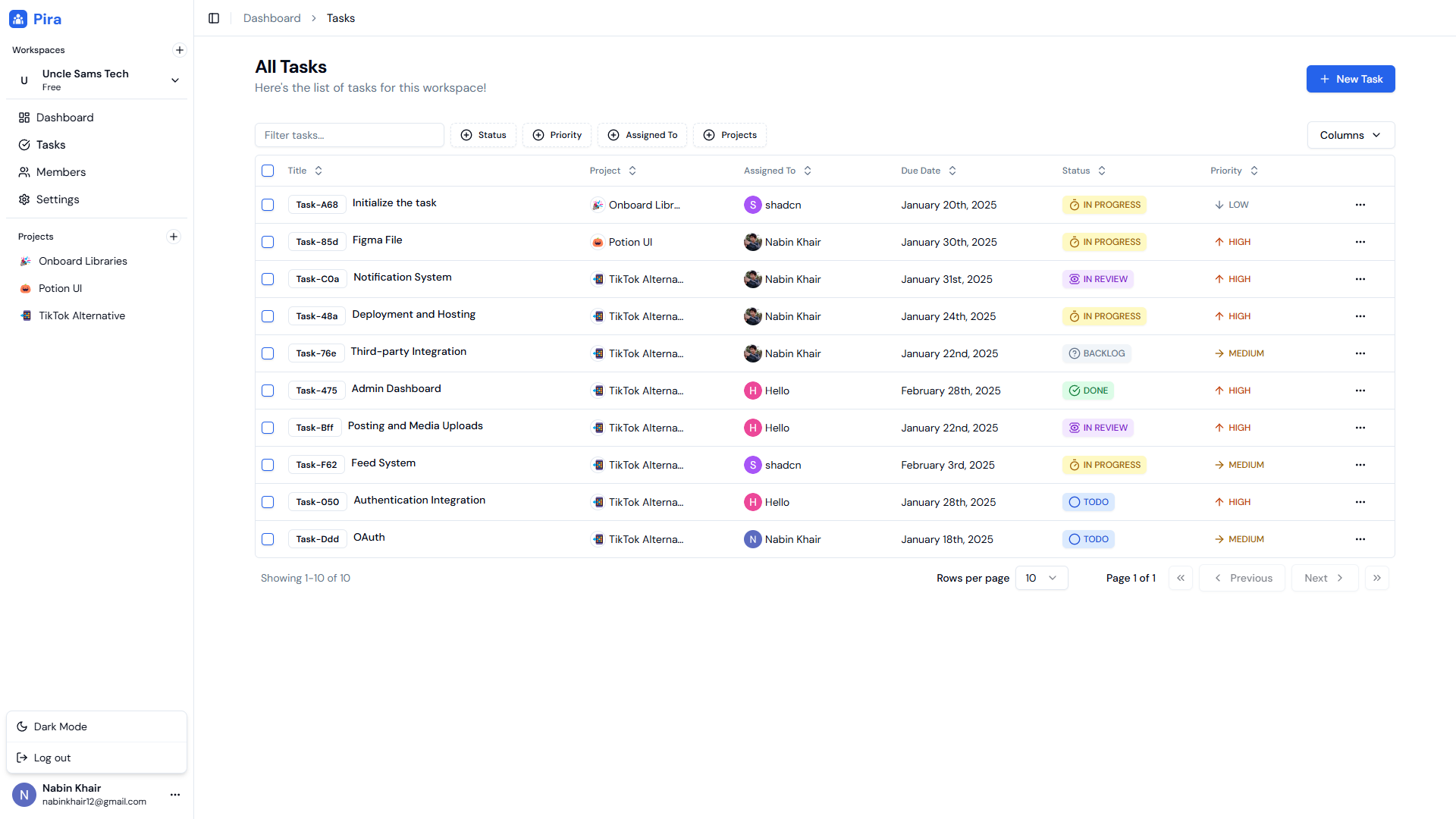Open row actions for Feed System
1456x819 pixels.
click(x=1360, y=465)
